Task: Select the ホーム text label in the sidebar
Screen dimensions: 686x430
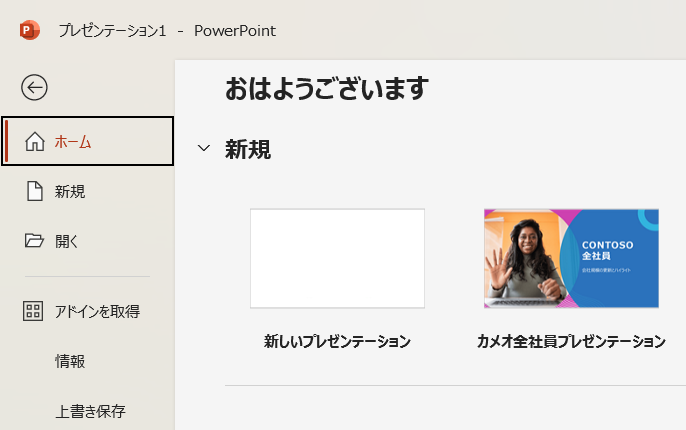Action: point(73,142)
